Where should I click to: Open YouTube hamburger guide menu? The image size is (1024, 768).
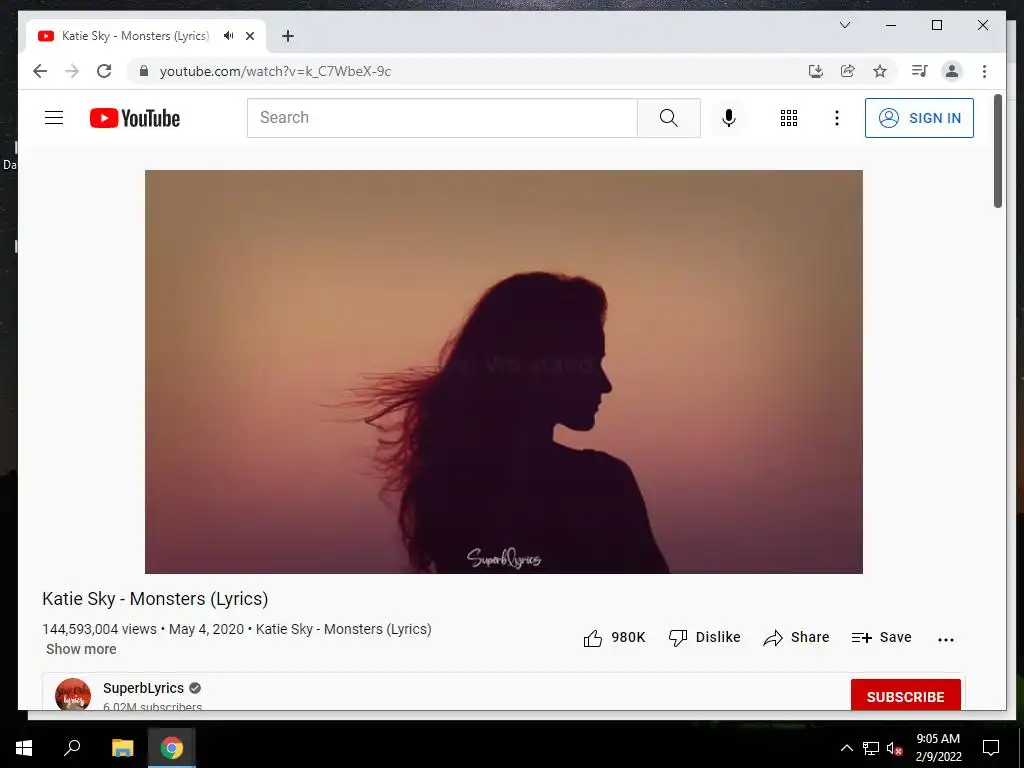tap(54, 118)
